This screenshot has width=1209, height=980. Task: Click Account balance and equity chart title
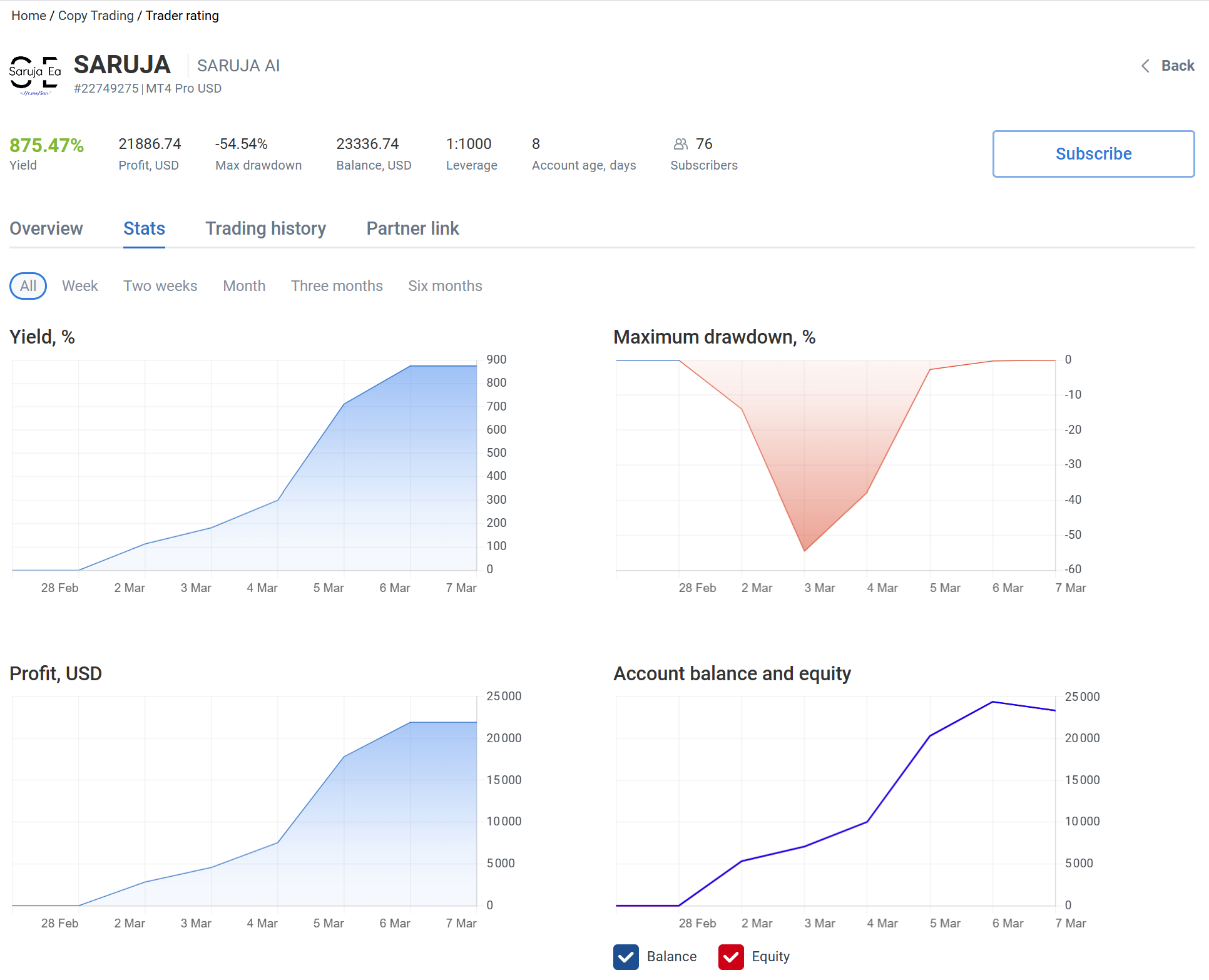tap(732, 673)
